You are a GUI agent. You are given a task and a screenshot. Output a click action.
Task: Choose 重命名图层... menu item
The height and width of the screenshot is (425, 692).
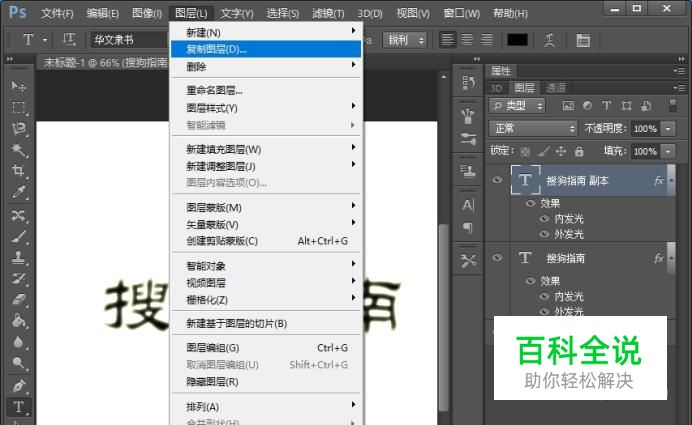tap(266, 90)
